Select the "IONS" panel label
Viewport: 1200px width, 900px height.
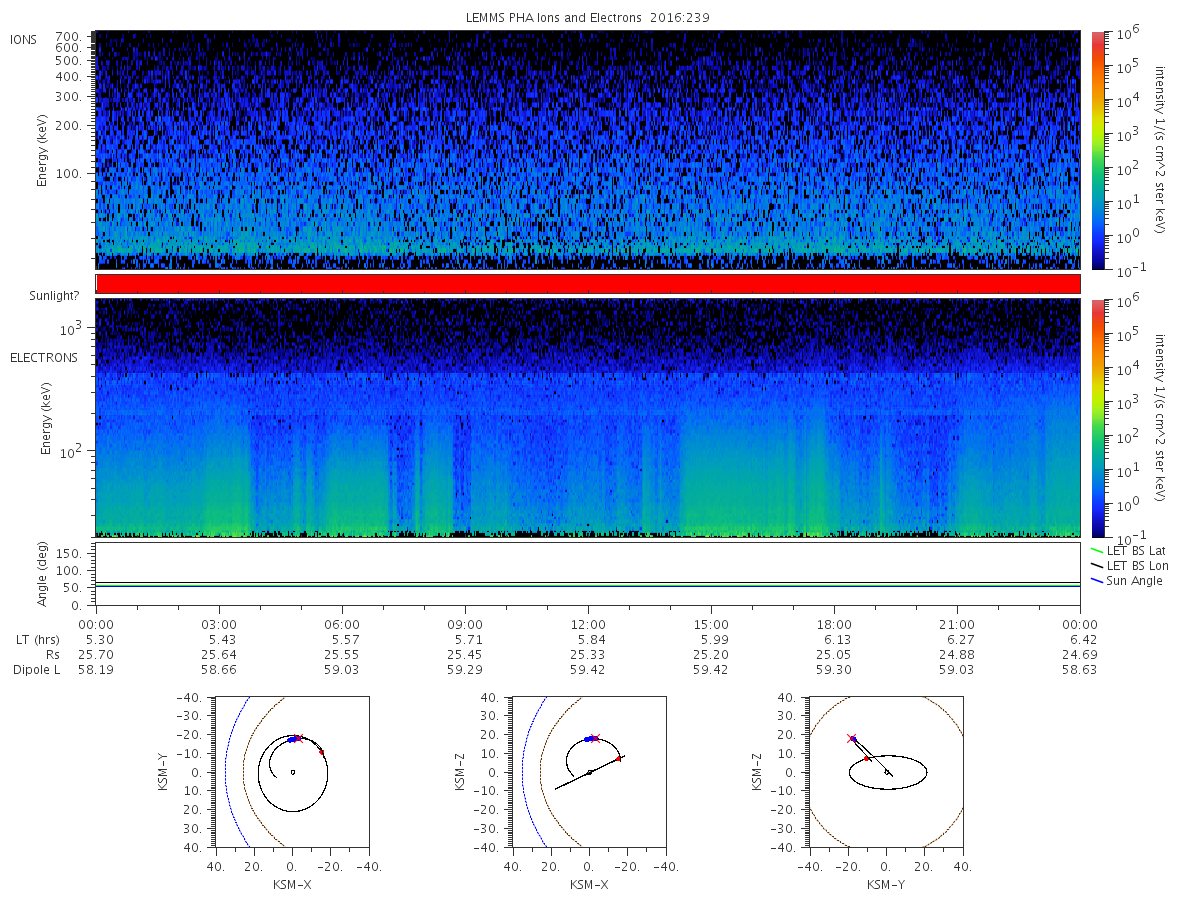25,39
